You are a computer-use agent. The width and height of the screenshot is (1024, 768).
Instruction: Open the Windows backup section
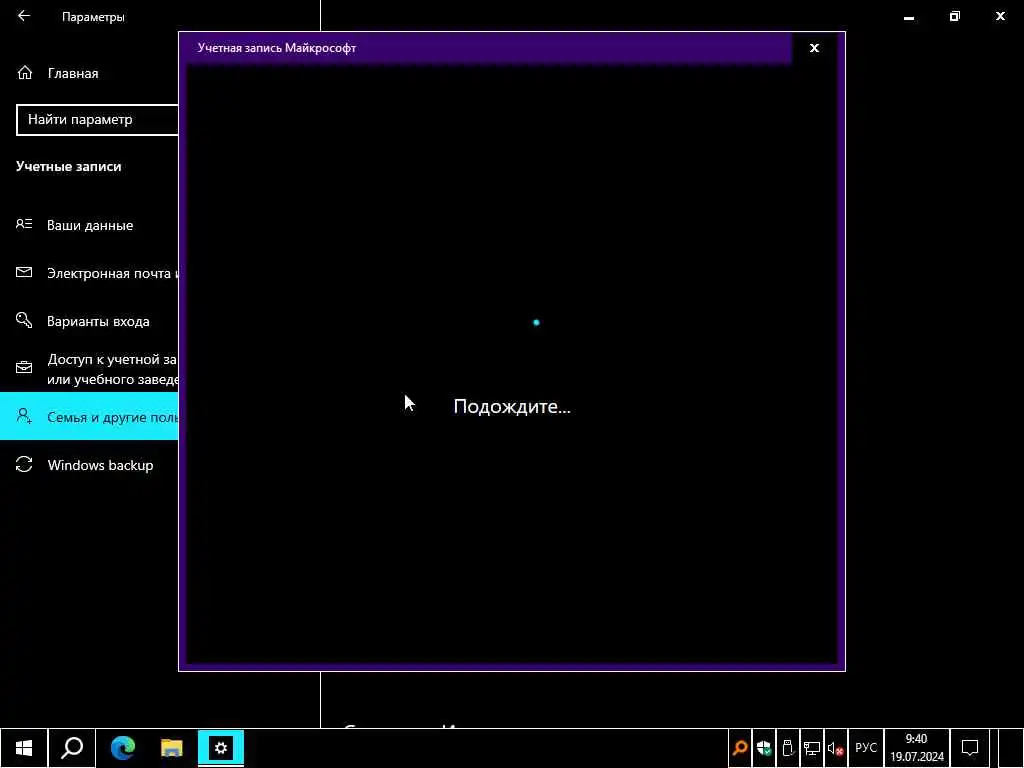[89, 465]
